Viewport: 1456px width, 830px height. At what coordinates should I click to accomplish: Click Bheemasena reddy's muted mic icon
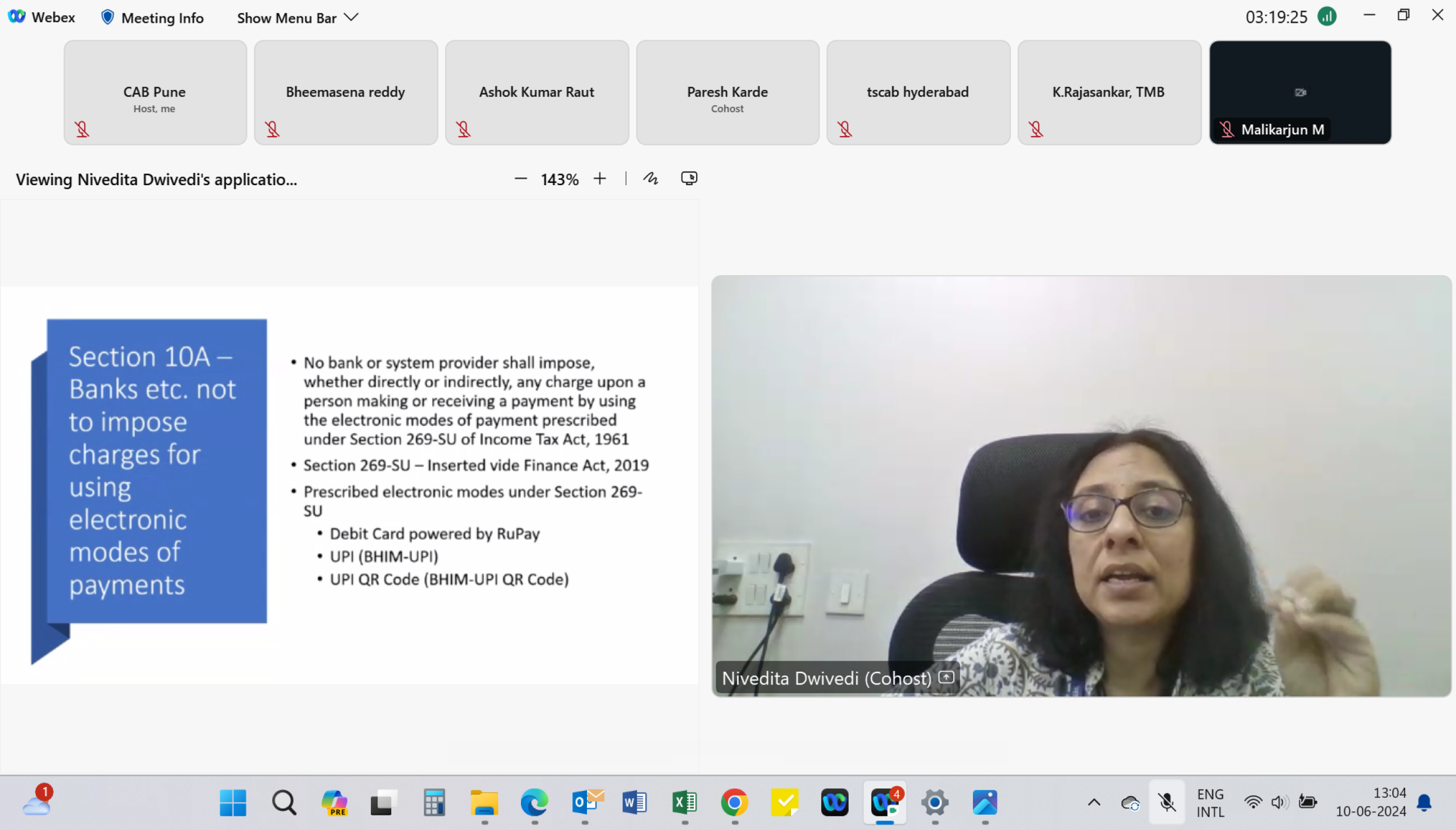point(272,129)
